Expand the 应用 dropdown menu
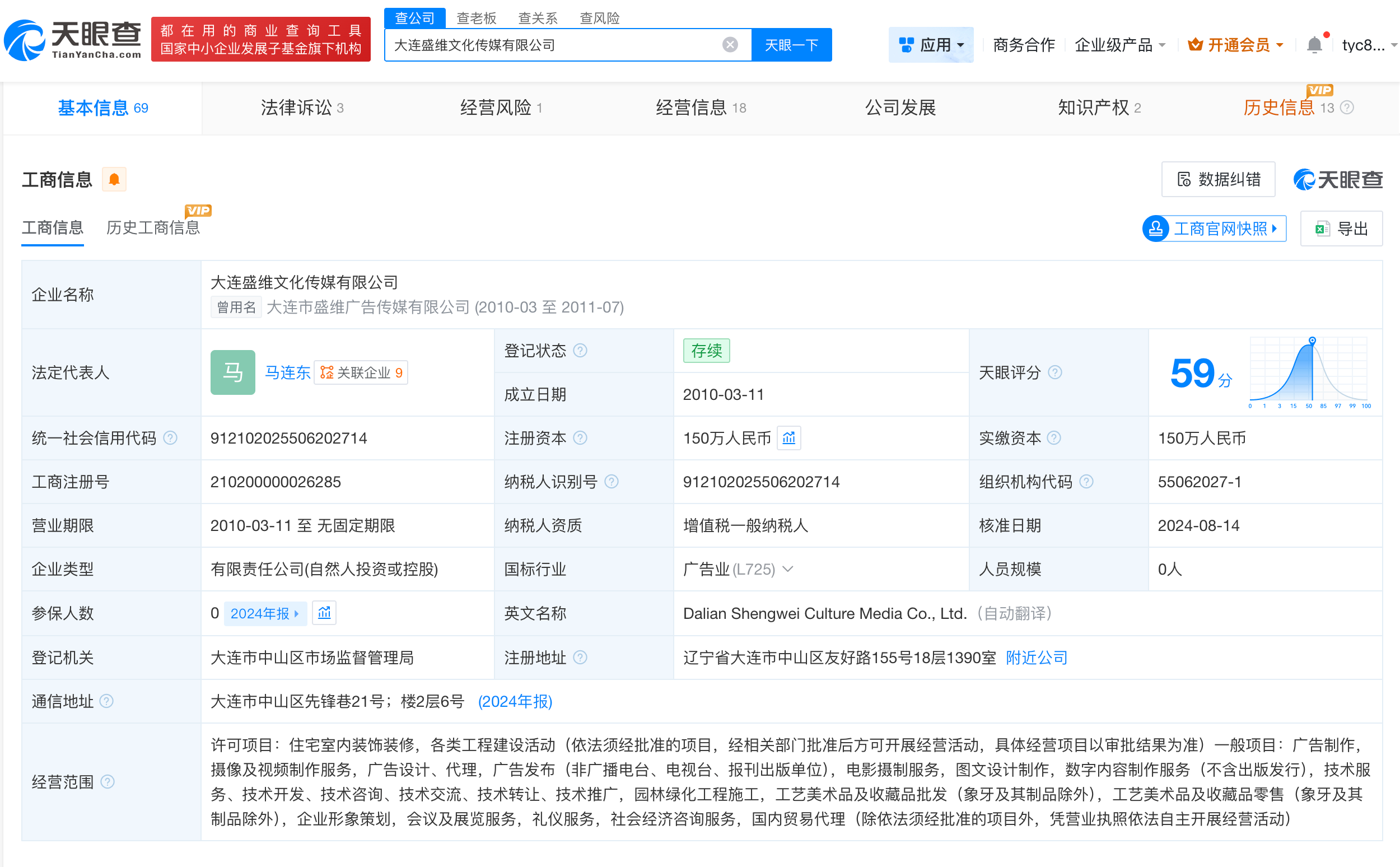 click(x=931, y=45)
